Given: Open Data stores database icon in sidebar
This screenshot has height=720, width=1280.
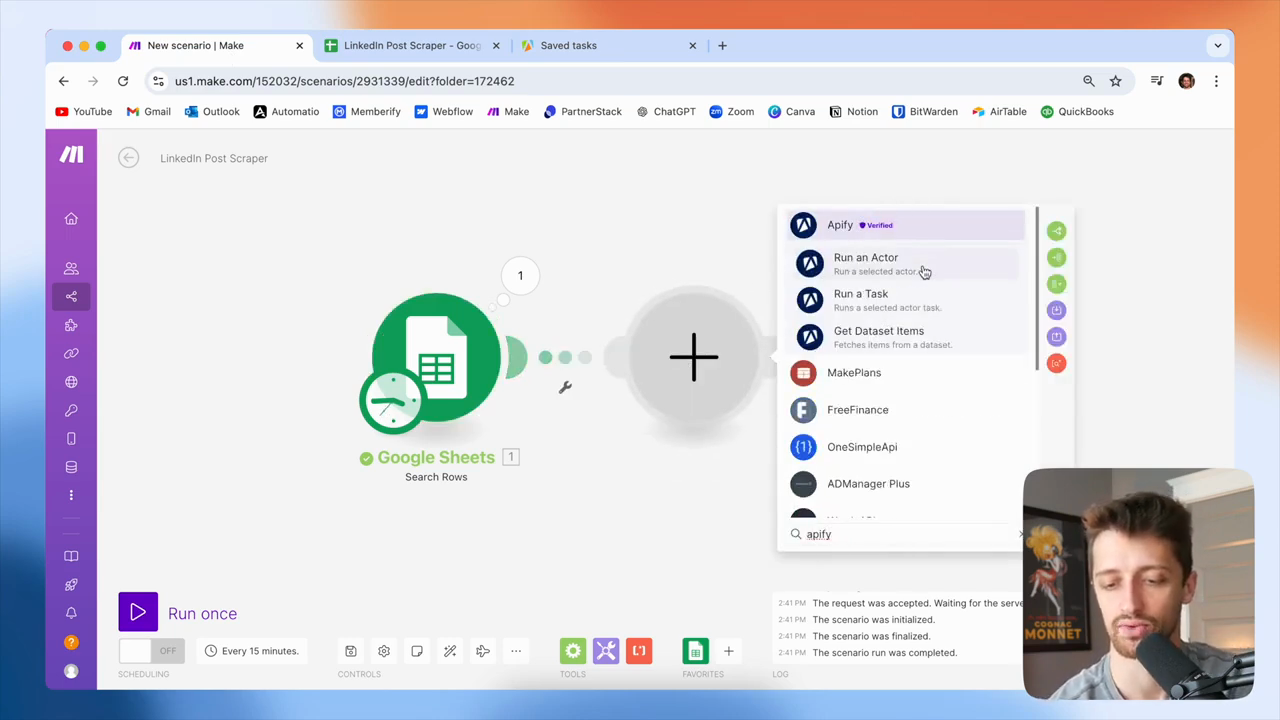Looking at the screenshot, I should tap(71, 467).
